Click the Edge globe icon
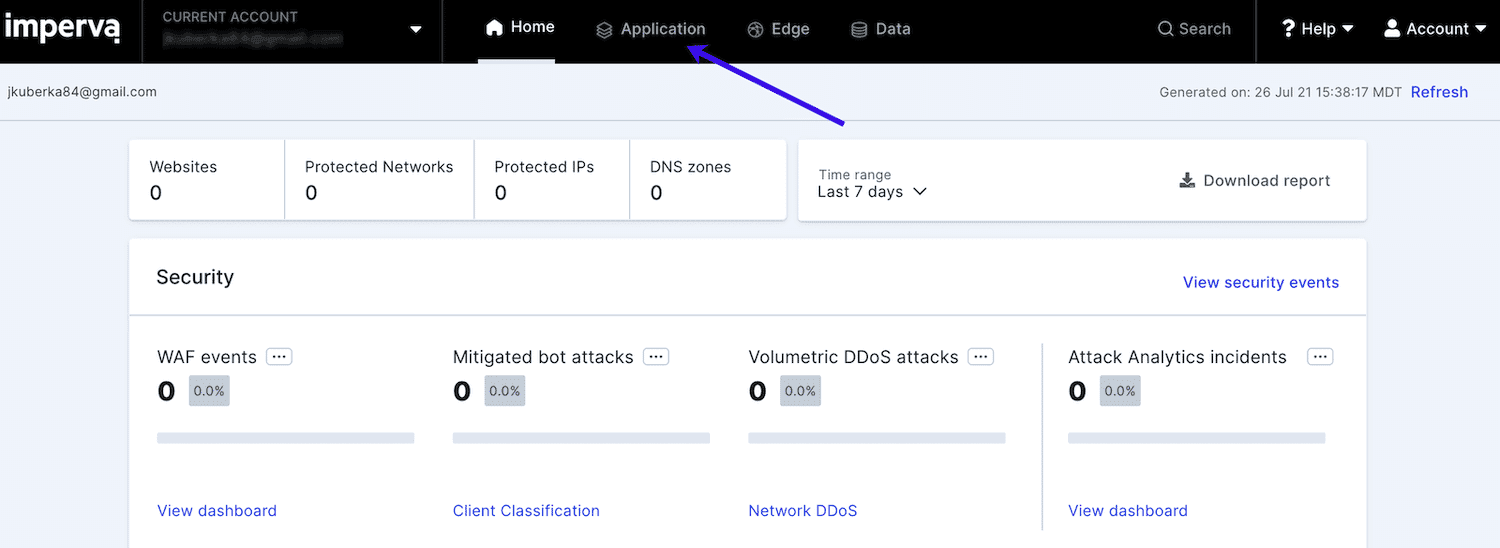1500x548 pixels. click(x=755, y=30)
